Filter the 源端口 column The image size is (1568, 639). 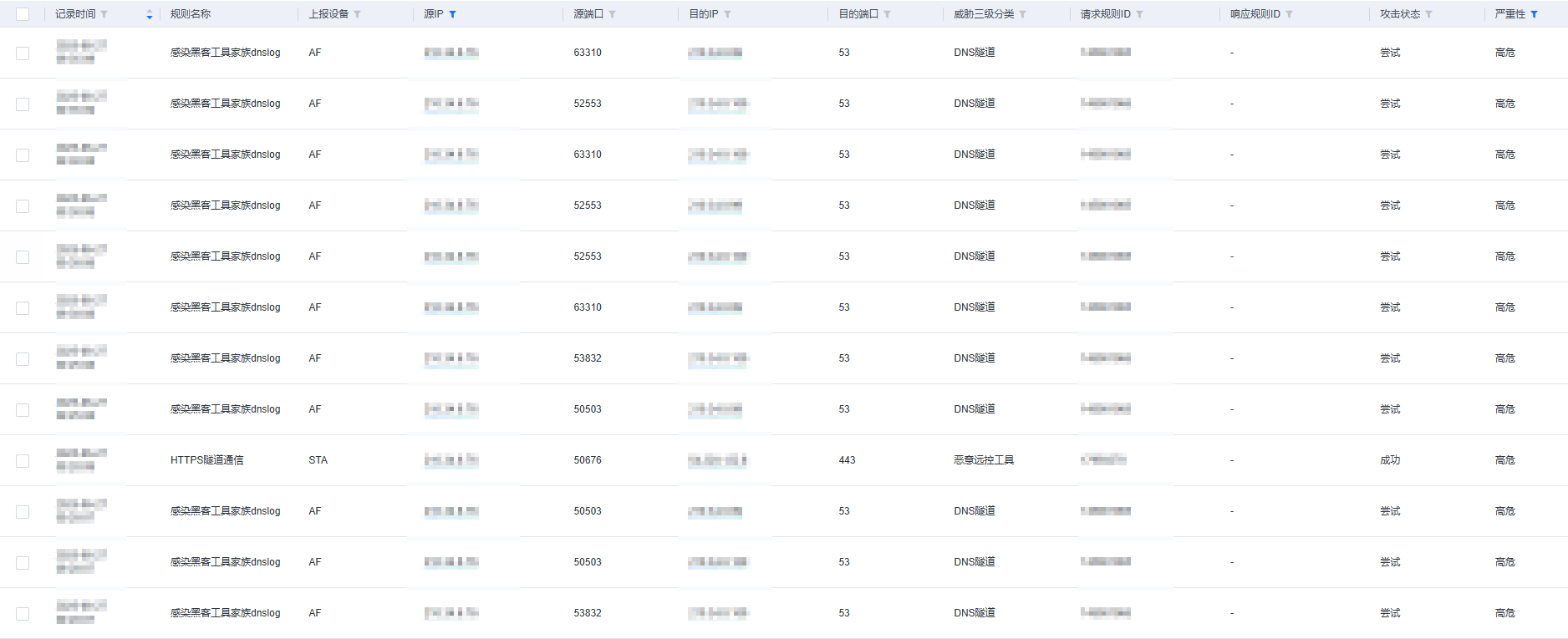tap(612, 14)
